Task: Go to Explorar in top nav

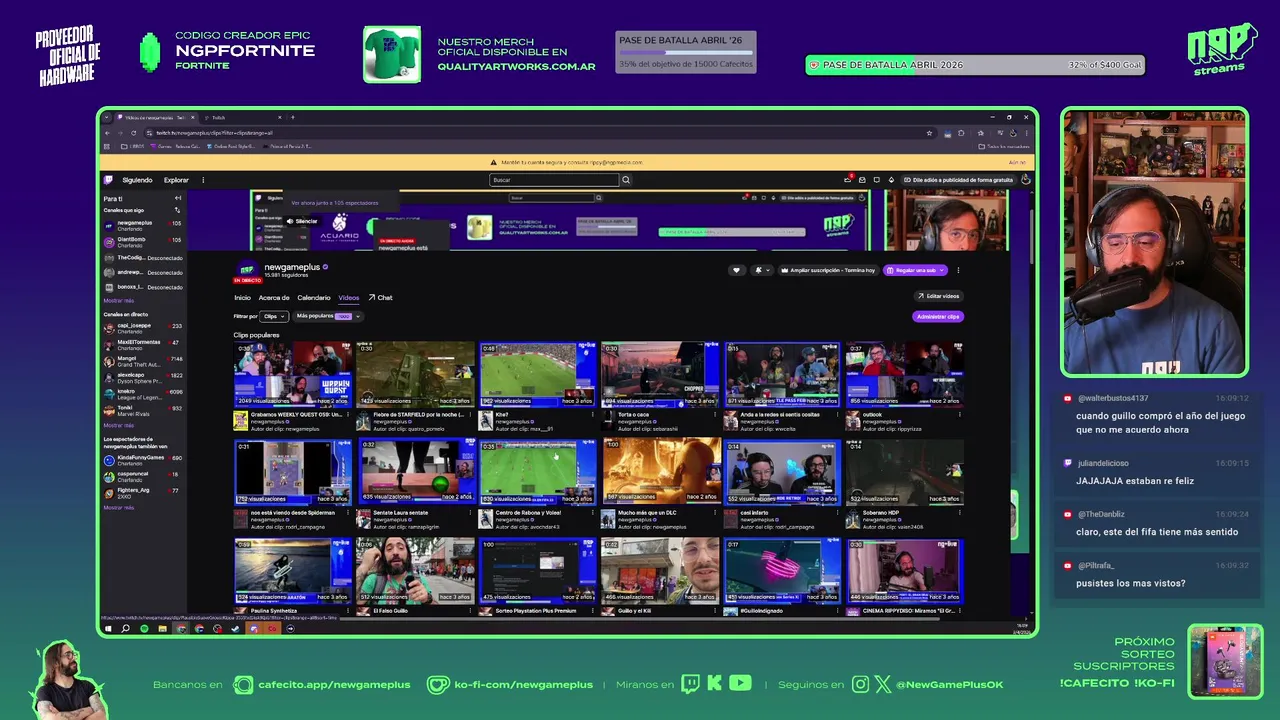Action: 176,180
